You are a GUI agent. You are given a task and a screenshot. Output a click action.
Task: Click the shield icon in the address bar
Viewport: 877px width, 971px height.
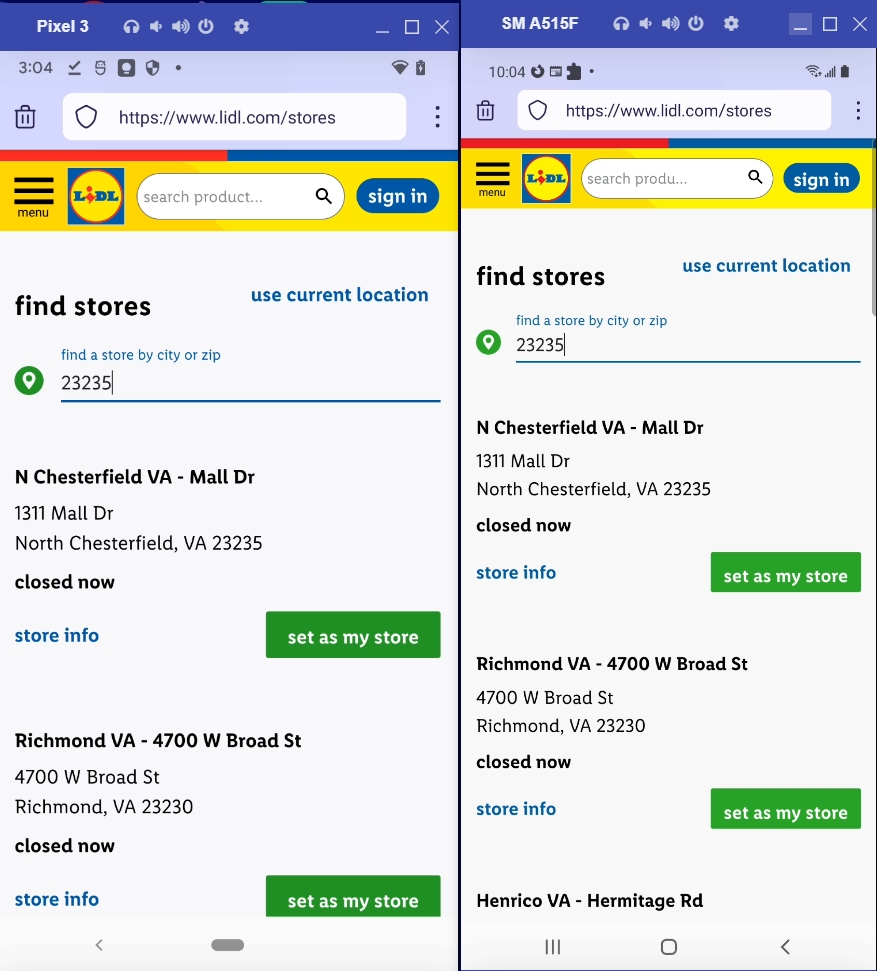[x=86, y=117]
